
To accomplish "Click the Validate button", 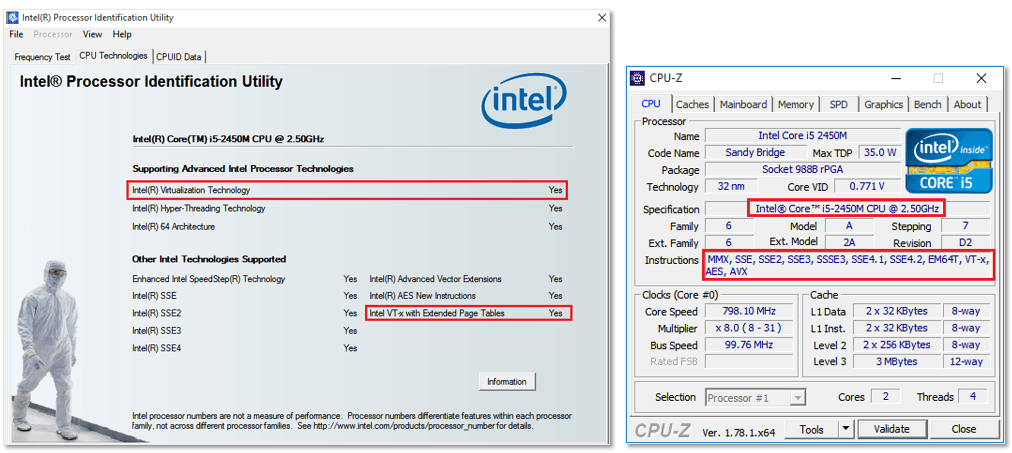I will click(x=892, y=429).
